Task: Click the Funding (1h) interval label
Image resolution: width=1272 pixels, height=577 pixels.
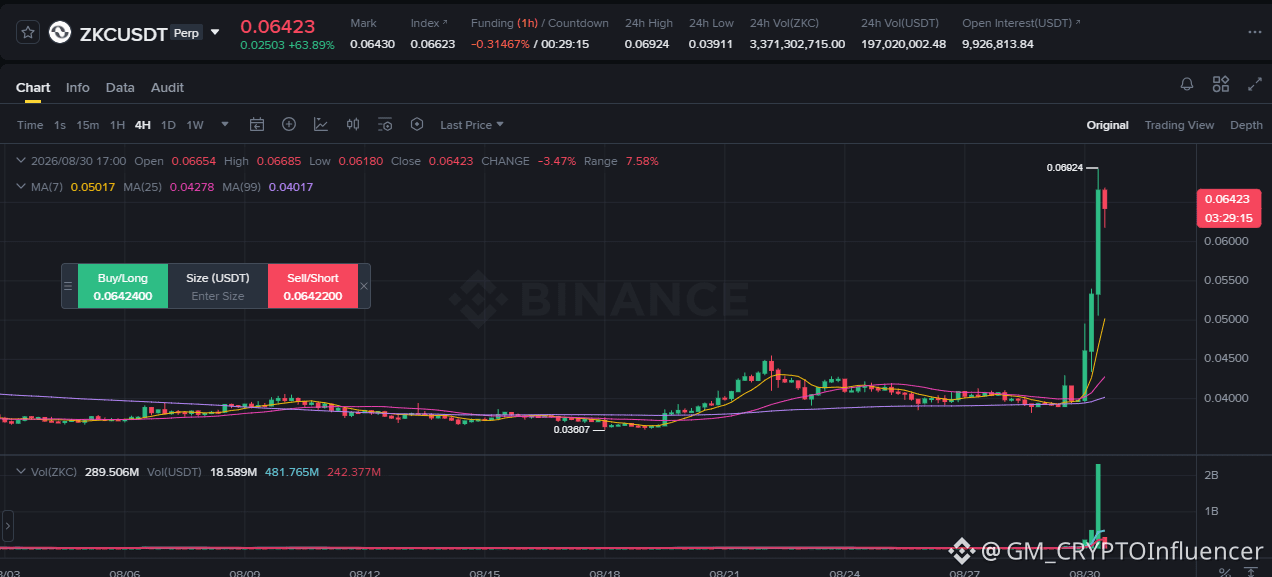Action: point(528,23)
